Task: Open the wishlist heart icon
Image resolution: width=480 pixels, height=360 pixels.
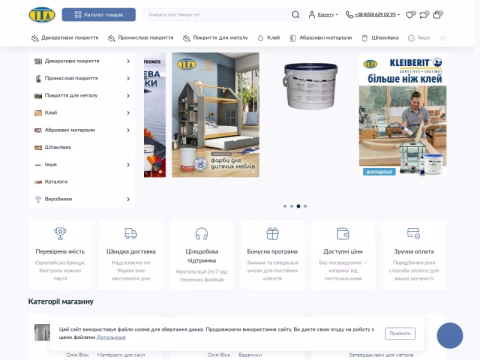Action: (410, 15)
